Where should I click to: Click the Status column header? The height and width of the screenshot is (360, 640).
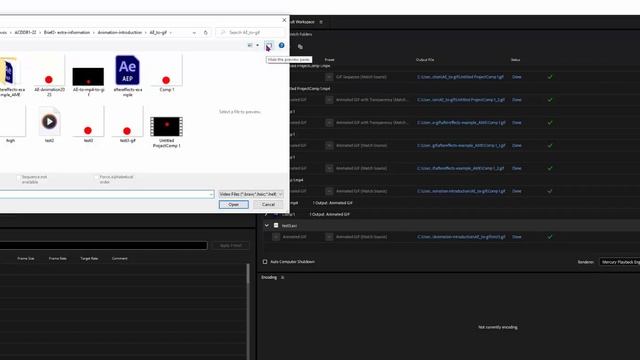[516, 60]
